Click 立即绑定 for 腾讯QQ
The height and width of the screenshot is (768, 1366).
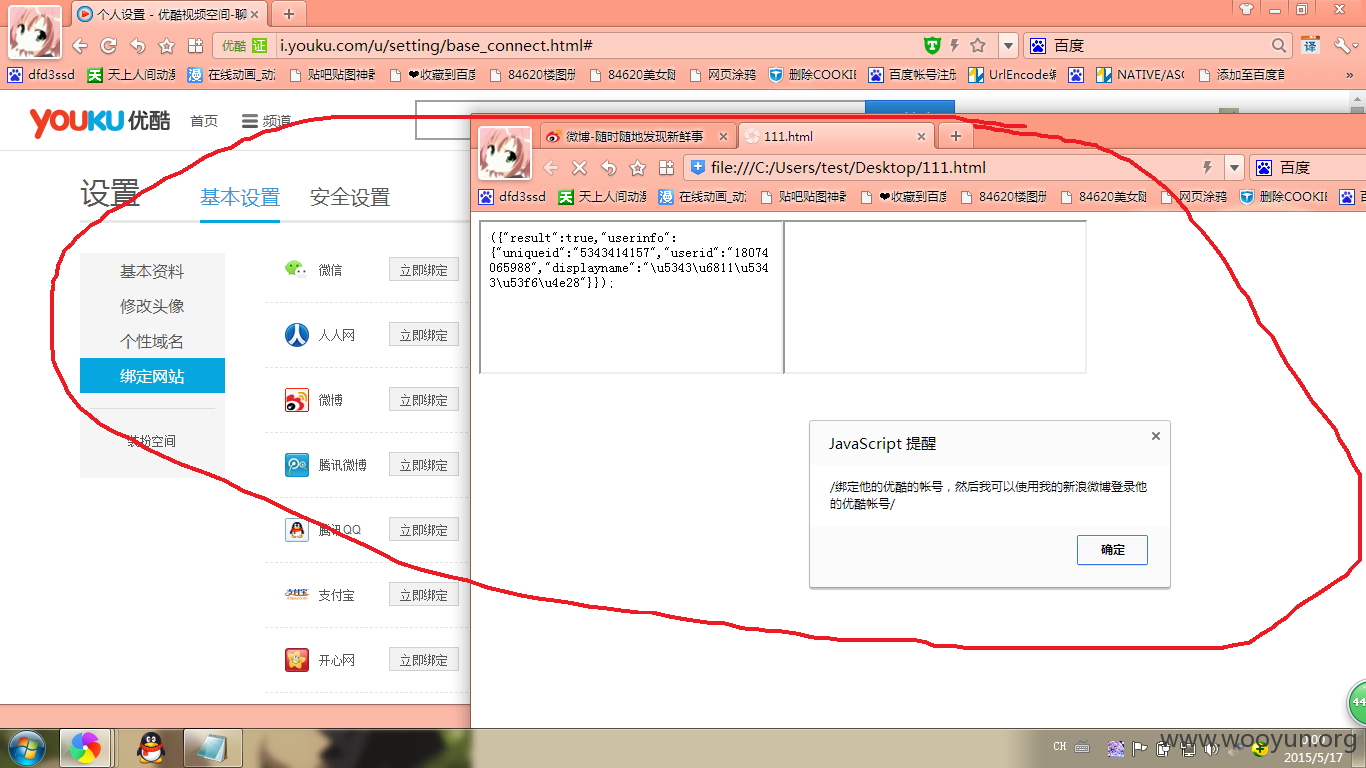click(424, 530)
